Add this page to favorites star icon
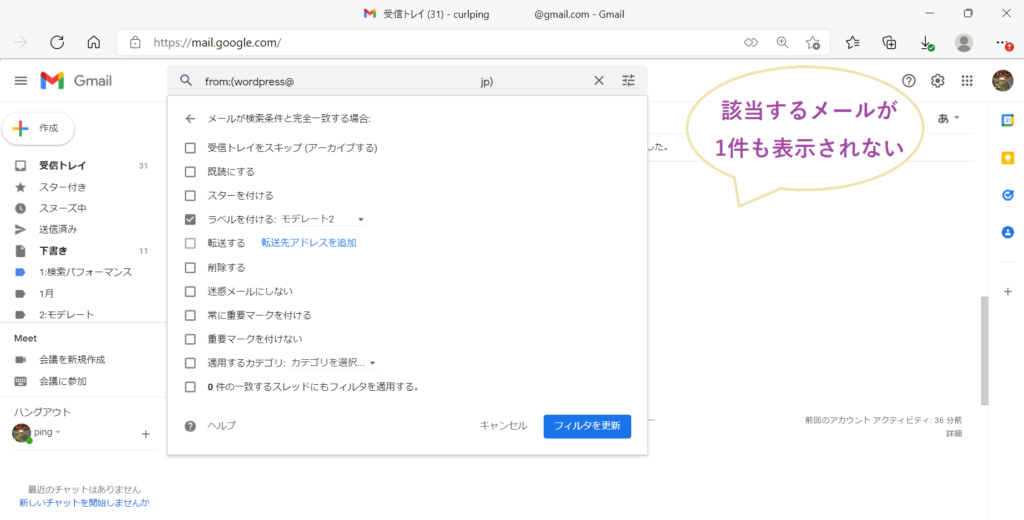This screenshot has width=1024, height=520. (x=812, y=42)
